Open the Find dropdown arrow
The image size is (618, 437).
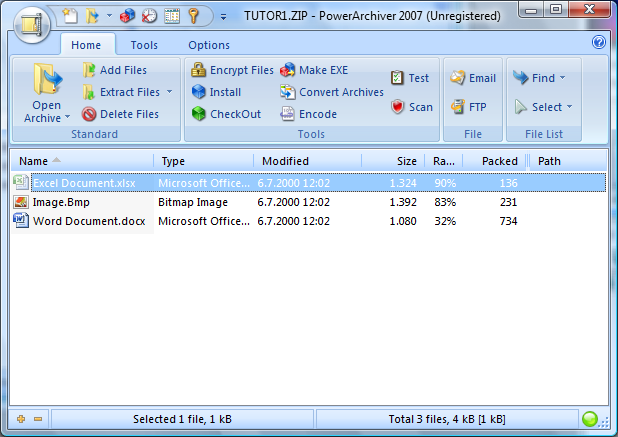(x=562, y=78)
